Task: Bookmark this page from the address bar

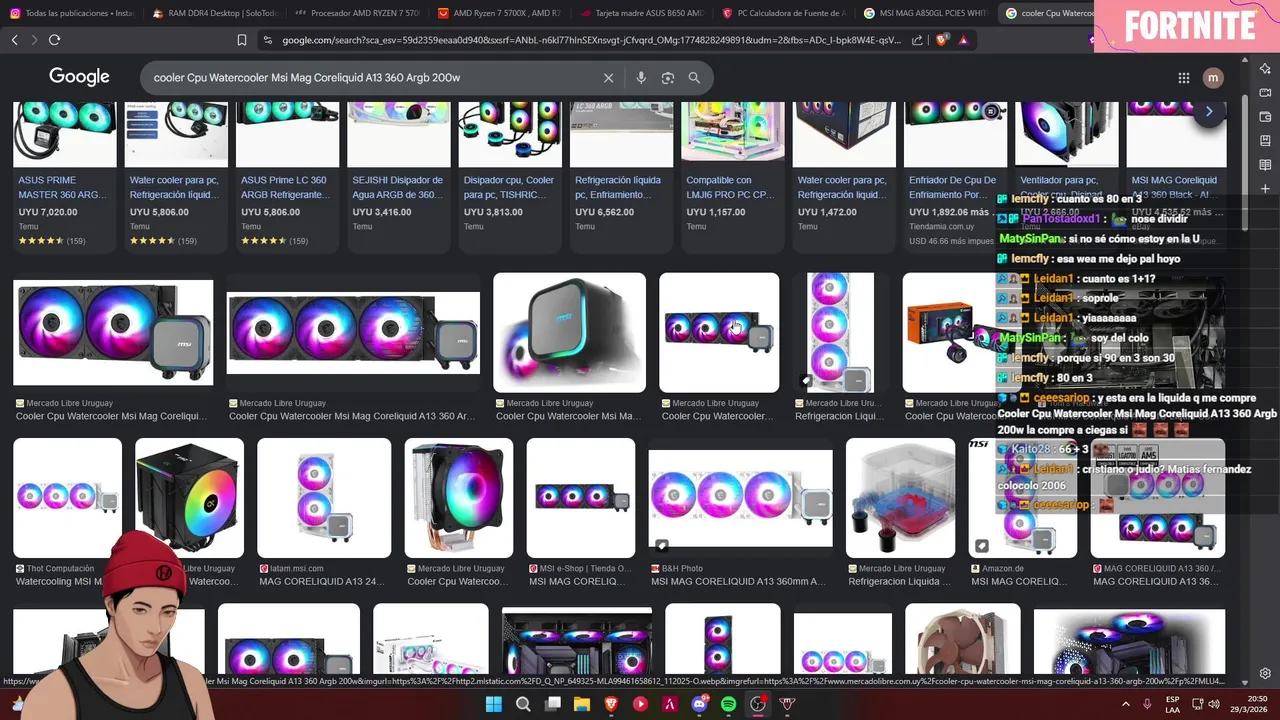Action: pyautogui.click(x=242, y=40)
